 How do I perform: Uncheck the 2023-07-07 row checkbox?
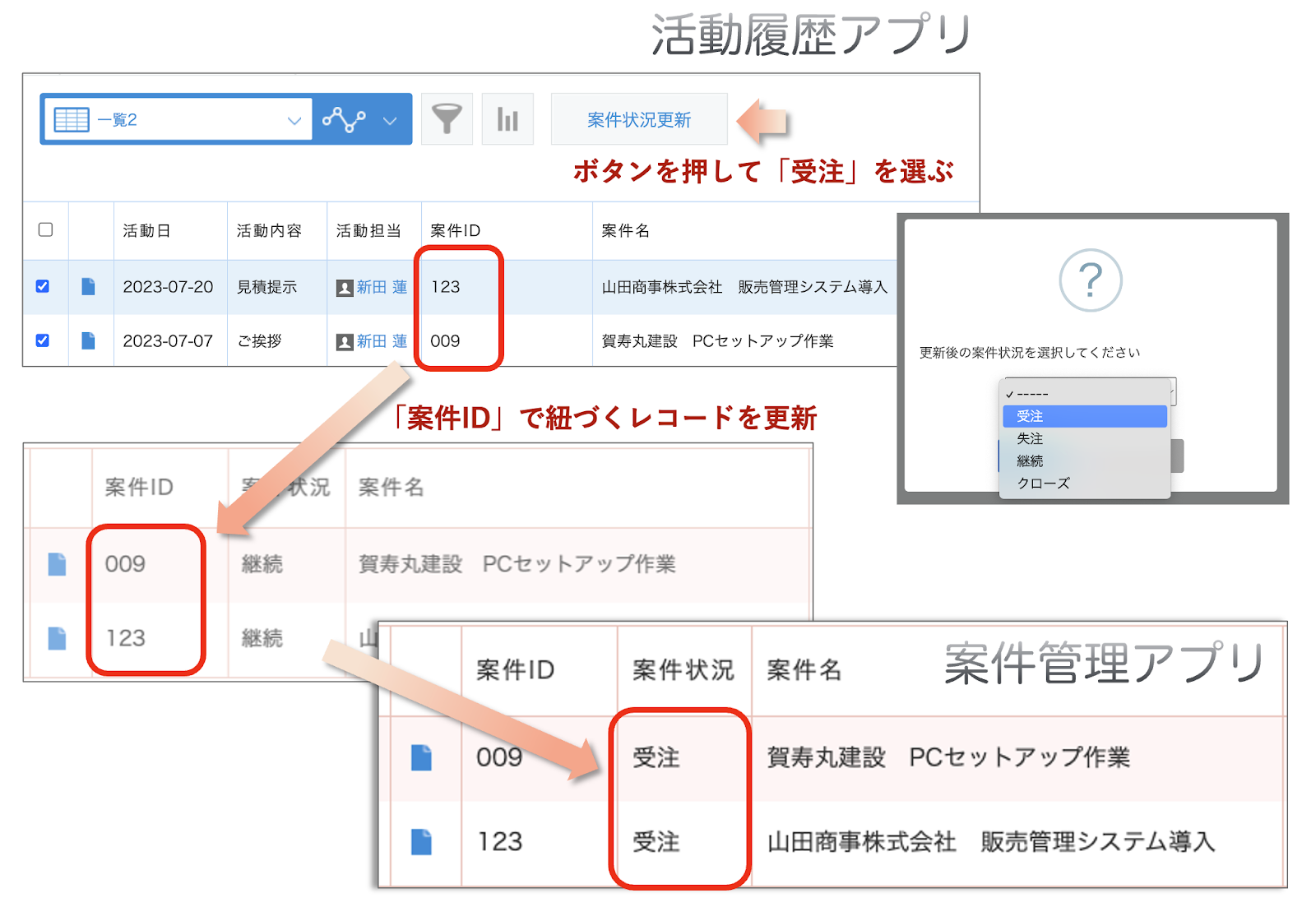[43, 340]
